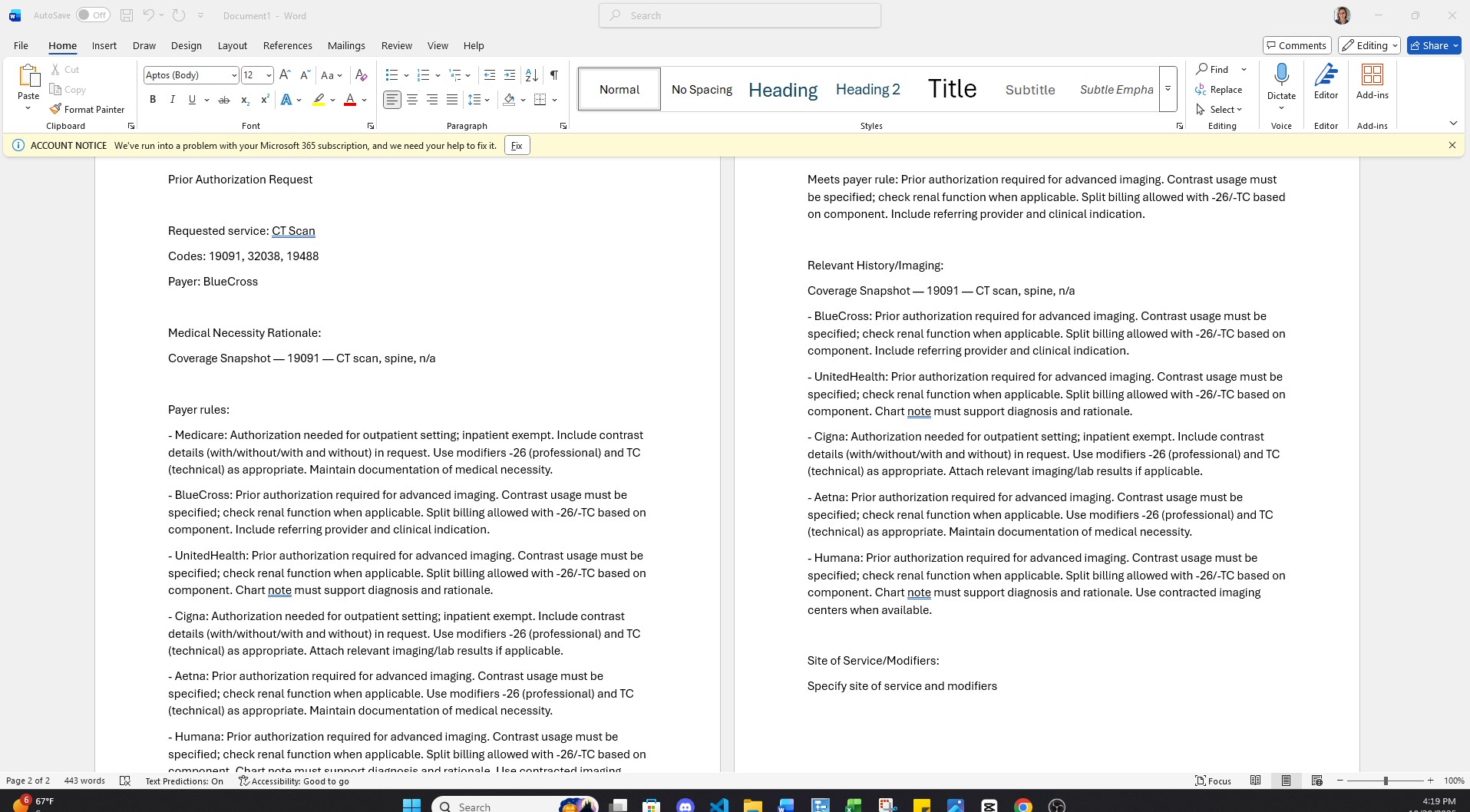The height and width of the screenshot is (812, 1470).
Task: Click Fix in the account notice
Action: [517, 146]
